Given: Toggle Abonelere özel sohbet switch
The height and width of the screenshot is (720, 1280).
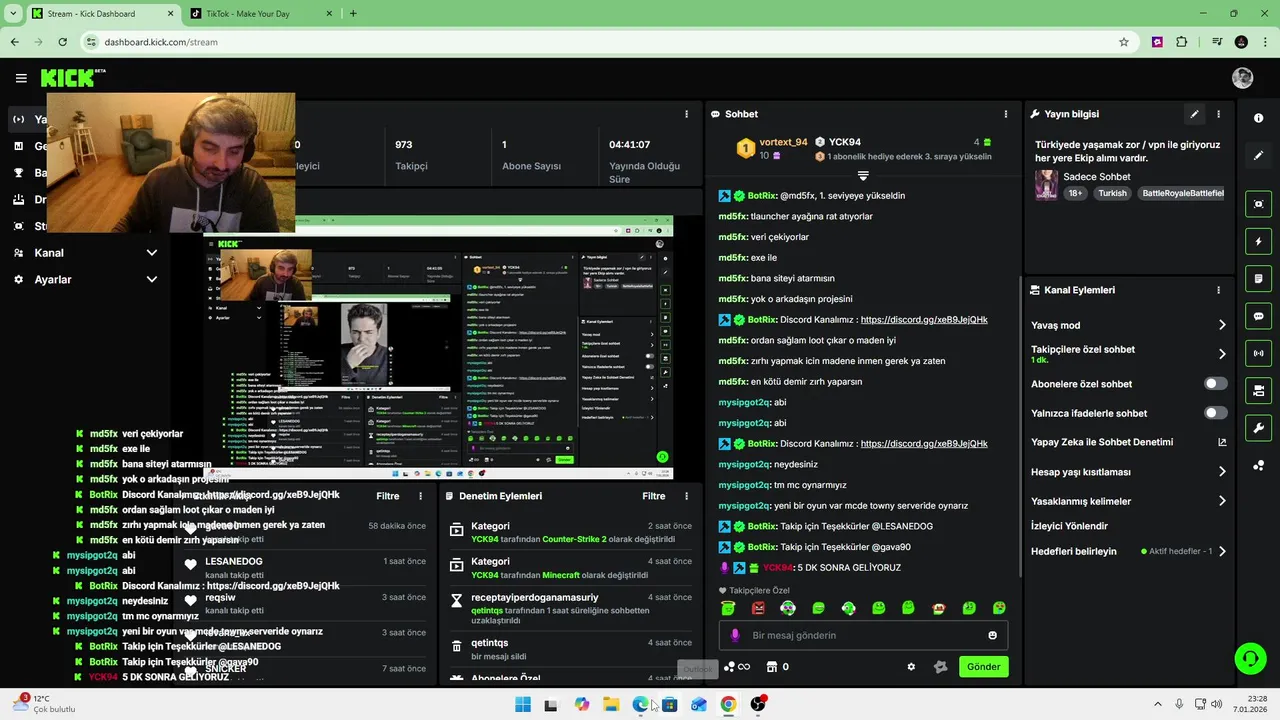Looking at the screenshot, I should click(1216, 384).
